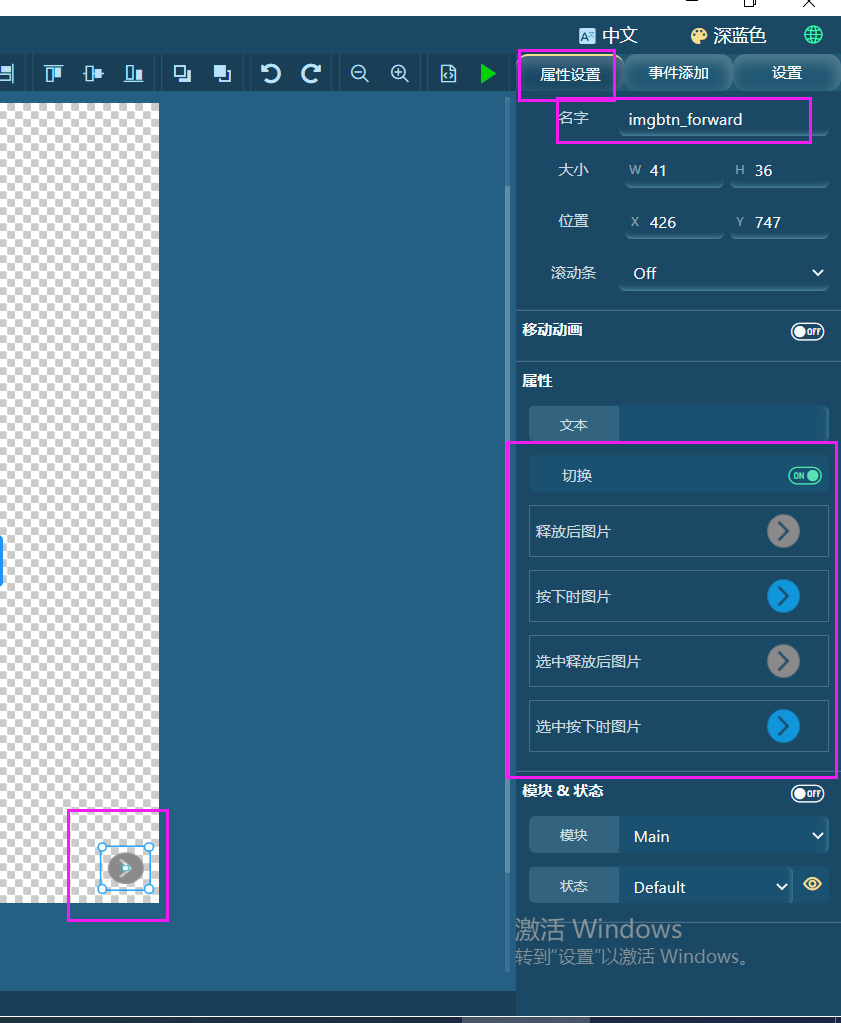
Task: Click the bring to front icon
Action: (x=182, y=73)
